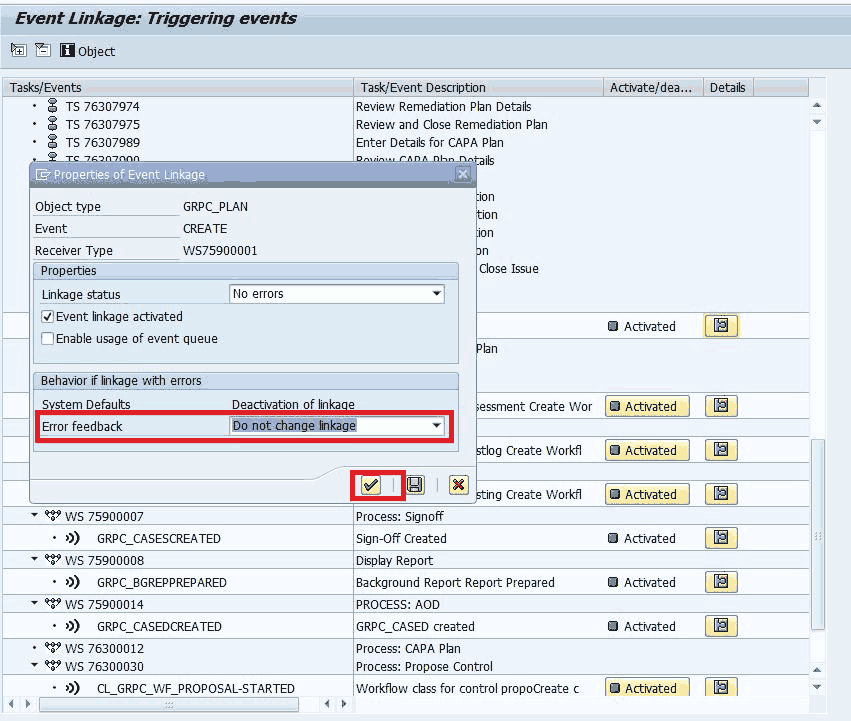Cancel the dialog with the red X icon
The height and width of the screenshot is (721, 851).
pos(459,484)
